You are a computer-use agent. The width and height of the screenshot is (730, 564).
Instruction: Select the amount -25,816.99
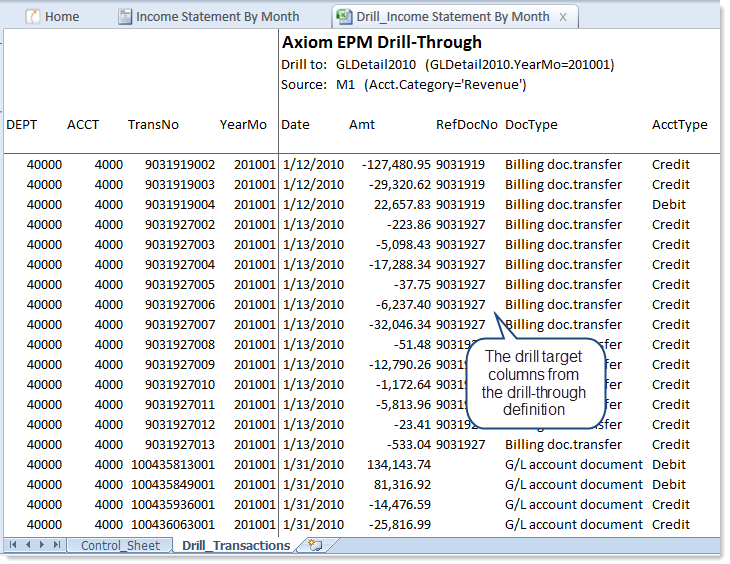click(x=399, y=525)
